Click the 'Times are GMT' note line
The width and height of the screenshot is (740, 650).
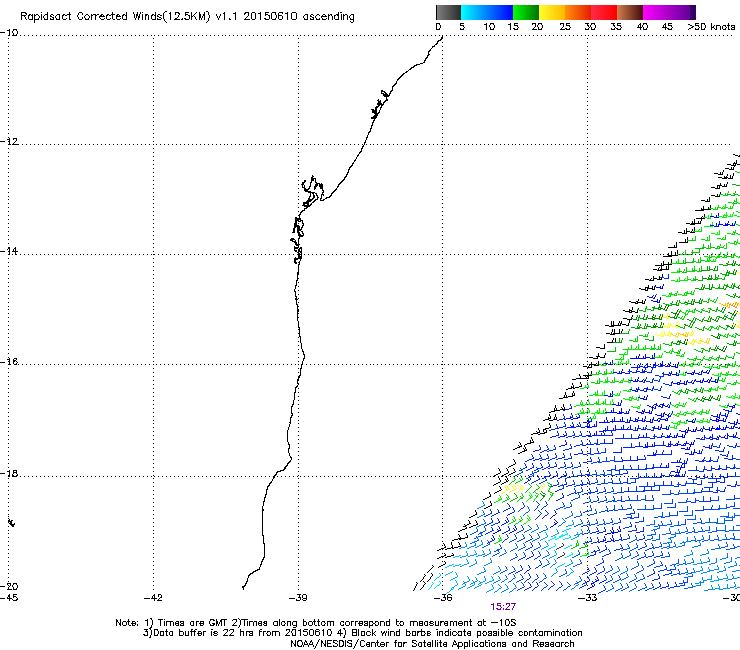pyautogui.click(x=315, y=623)
